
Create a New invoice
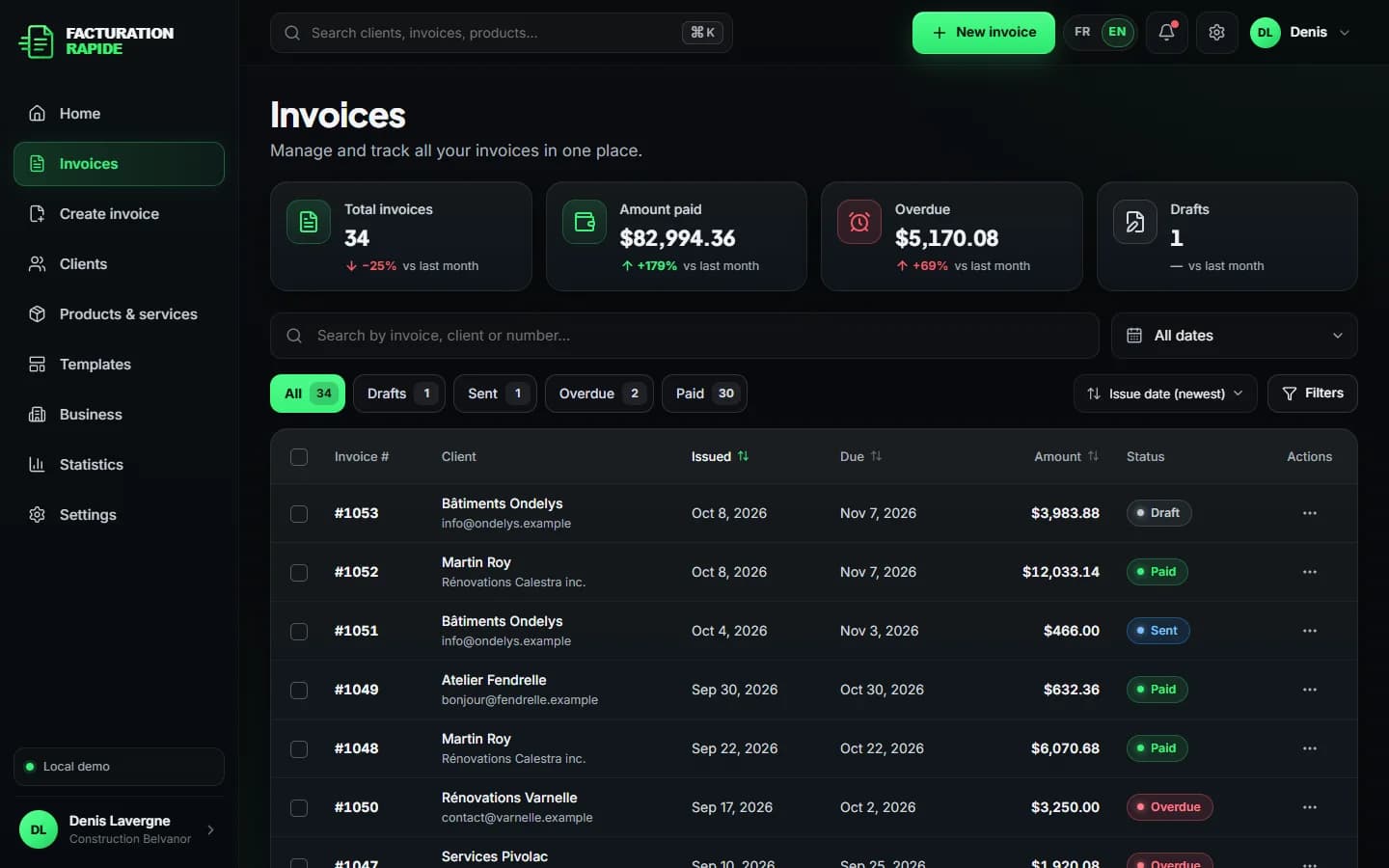pyautogui.click(x=983, y=33)
